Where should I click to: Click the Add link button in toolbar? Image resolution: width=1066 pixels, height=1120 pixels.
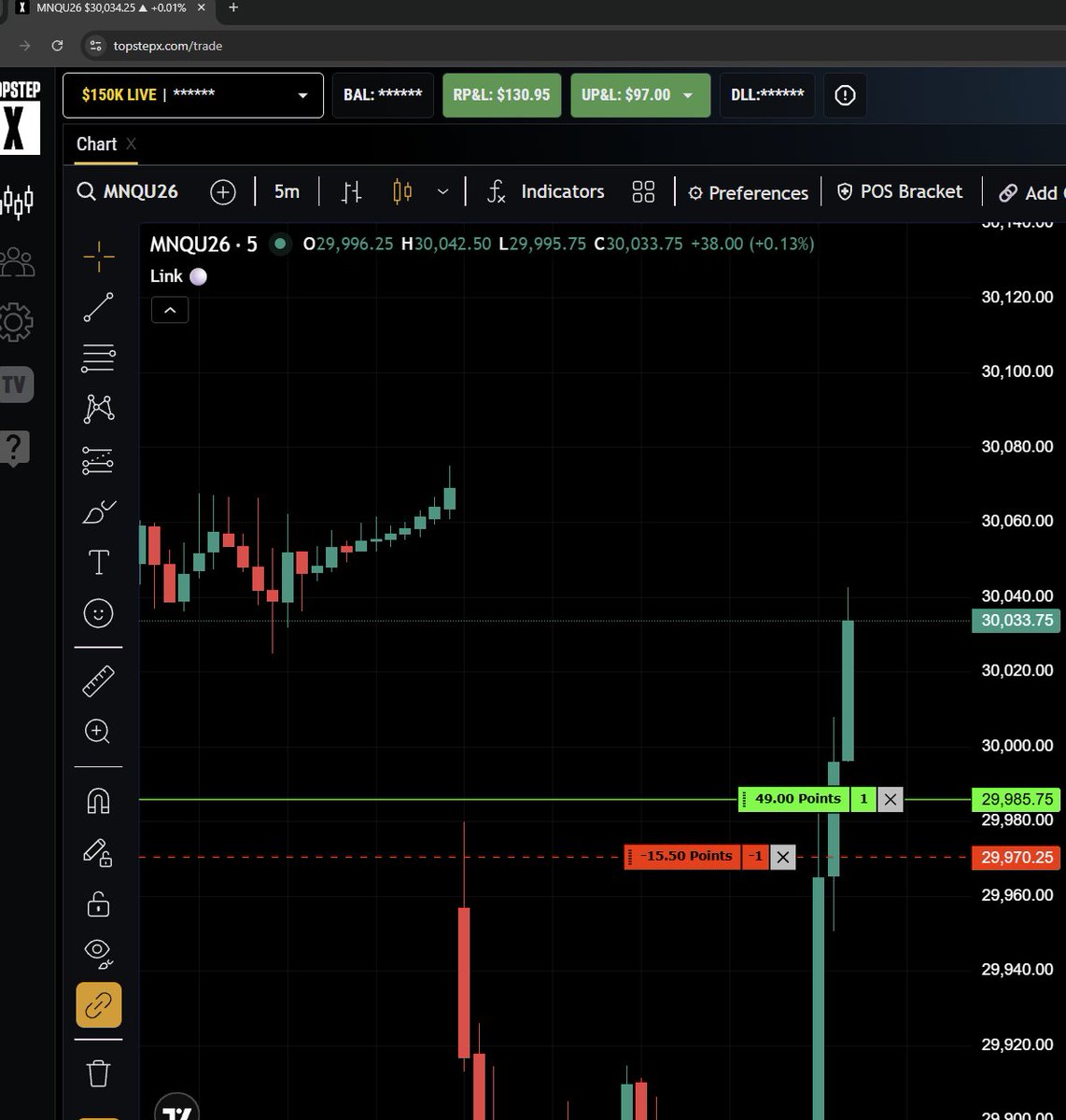(1031, 192)
